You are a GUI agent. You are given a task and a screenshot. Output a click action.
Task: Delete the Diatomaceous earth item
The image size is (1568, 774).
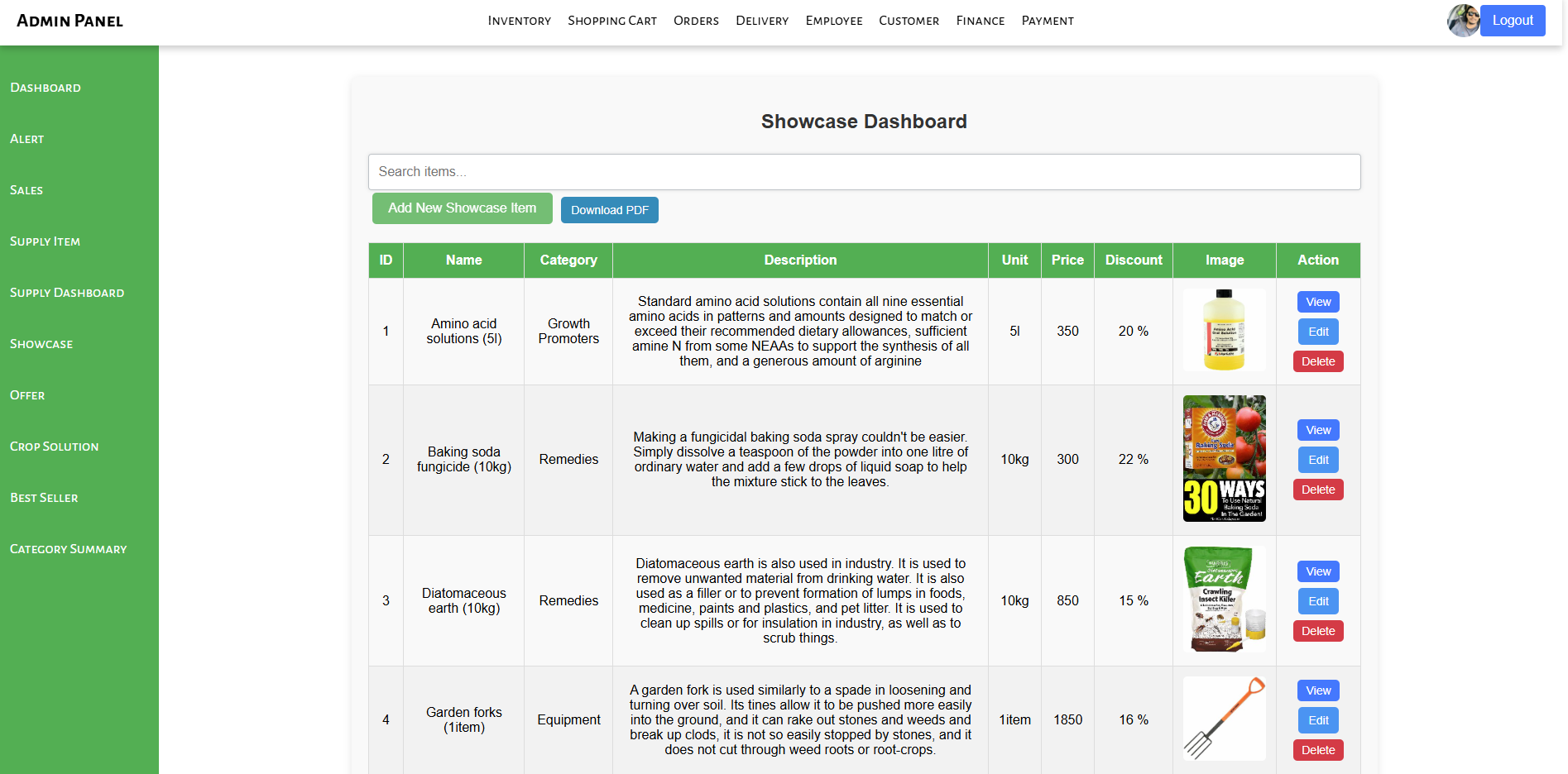click(1317, 631)
